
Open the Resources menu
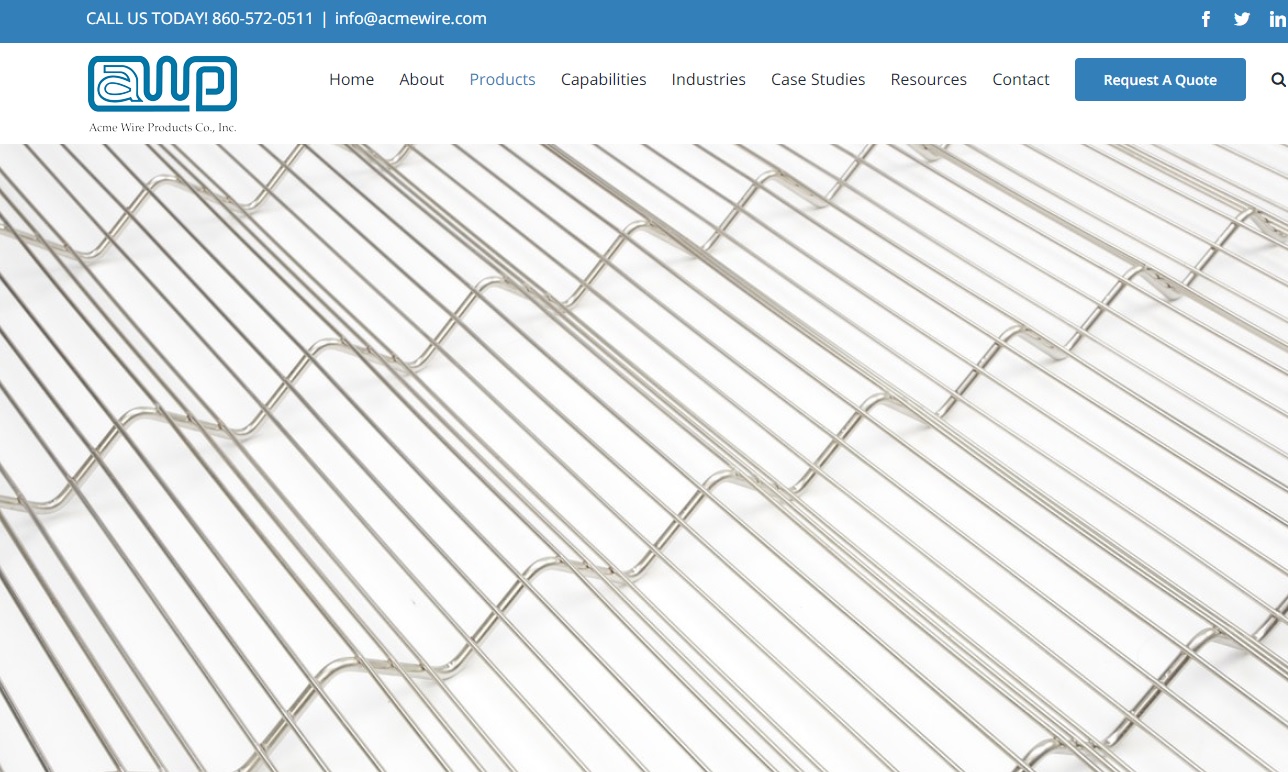pyautogui.click(x=928, y=79)
